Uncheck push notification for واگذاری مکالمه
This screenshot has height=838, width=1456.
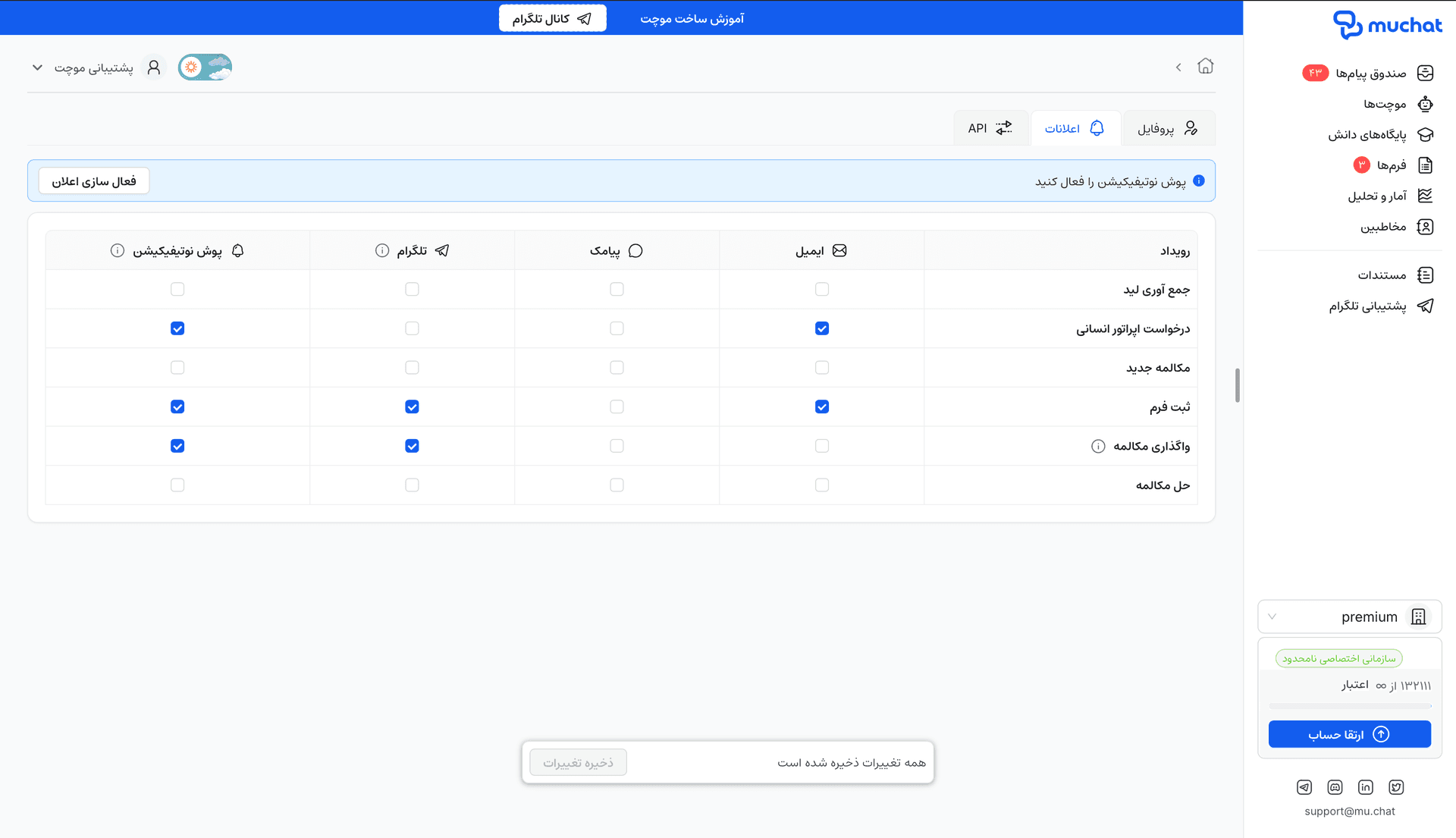[x=177, y=446]
